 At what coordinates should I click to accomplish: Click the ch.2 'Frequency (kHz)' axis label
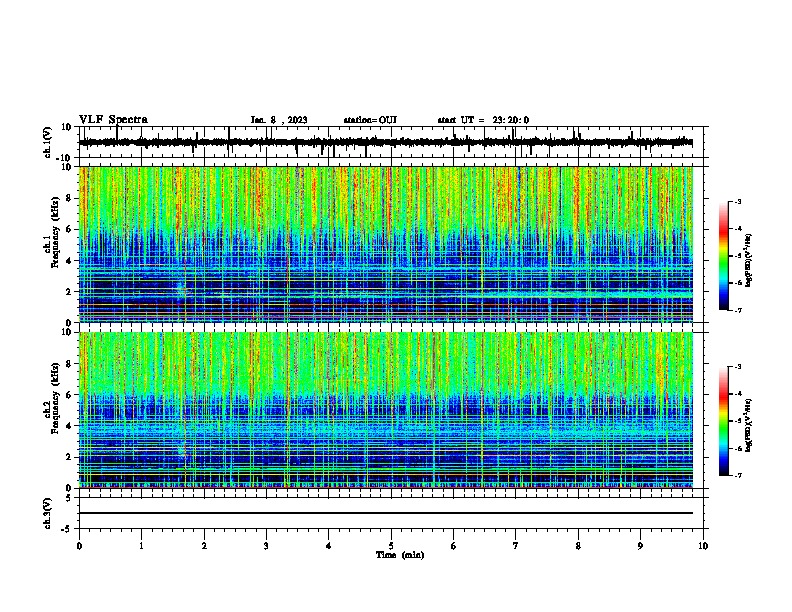(x=54, y=398)
